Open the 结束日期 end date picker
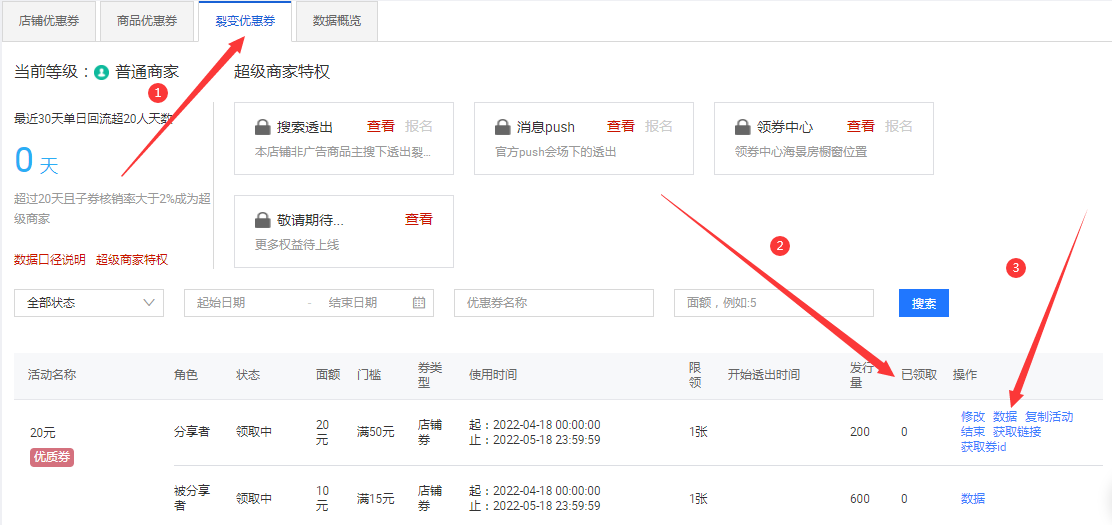Image resolution: width=1112 pixels, height=525 pixels. pos(353,303)
